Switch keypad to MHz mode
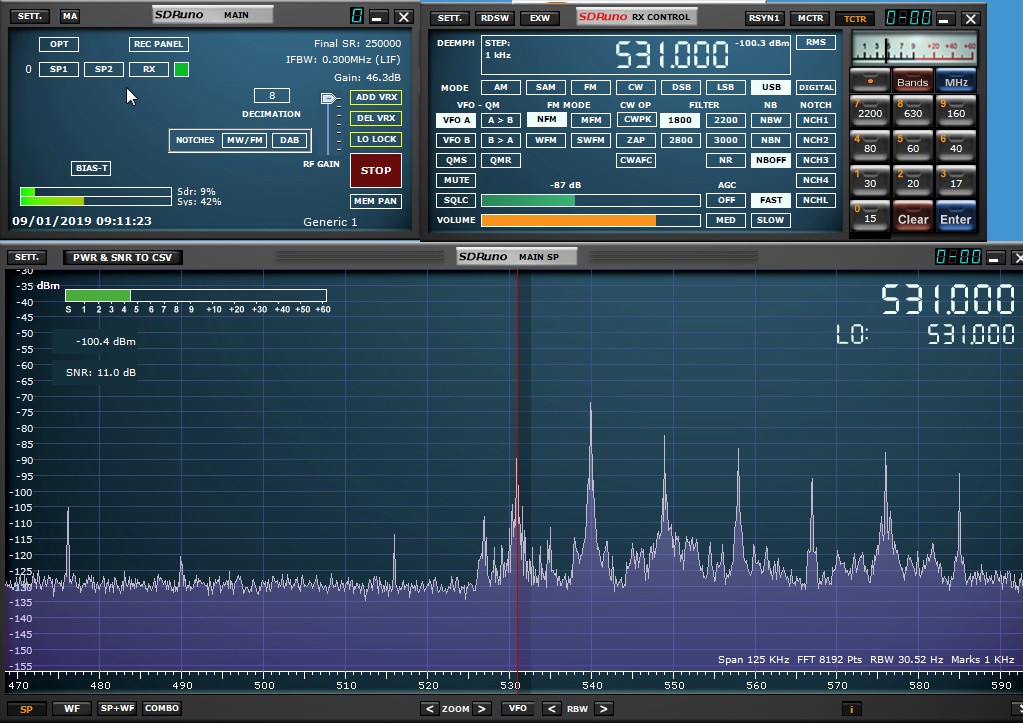This screenshot has height=723, width=1023. [x=956, y=80]
